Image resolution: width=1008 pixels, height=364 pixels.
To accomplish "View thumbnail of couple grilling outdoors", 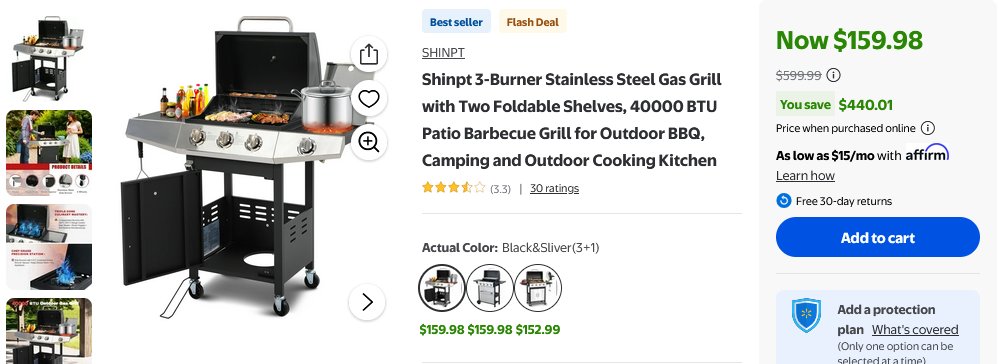I will pos(50,152).
